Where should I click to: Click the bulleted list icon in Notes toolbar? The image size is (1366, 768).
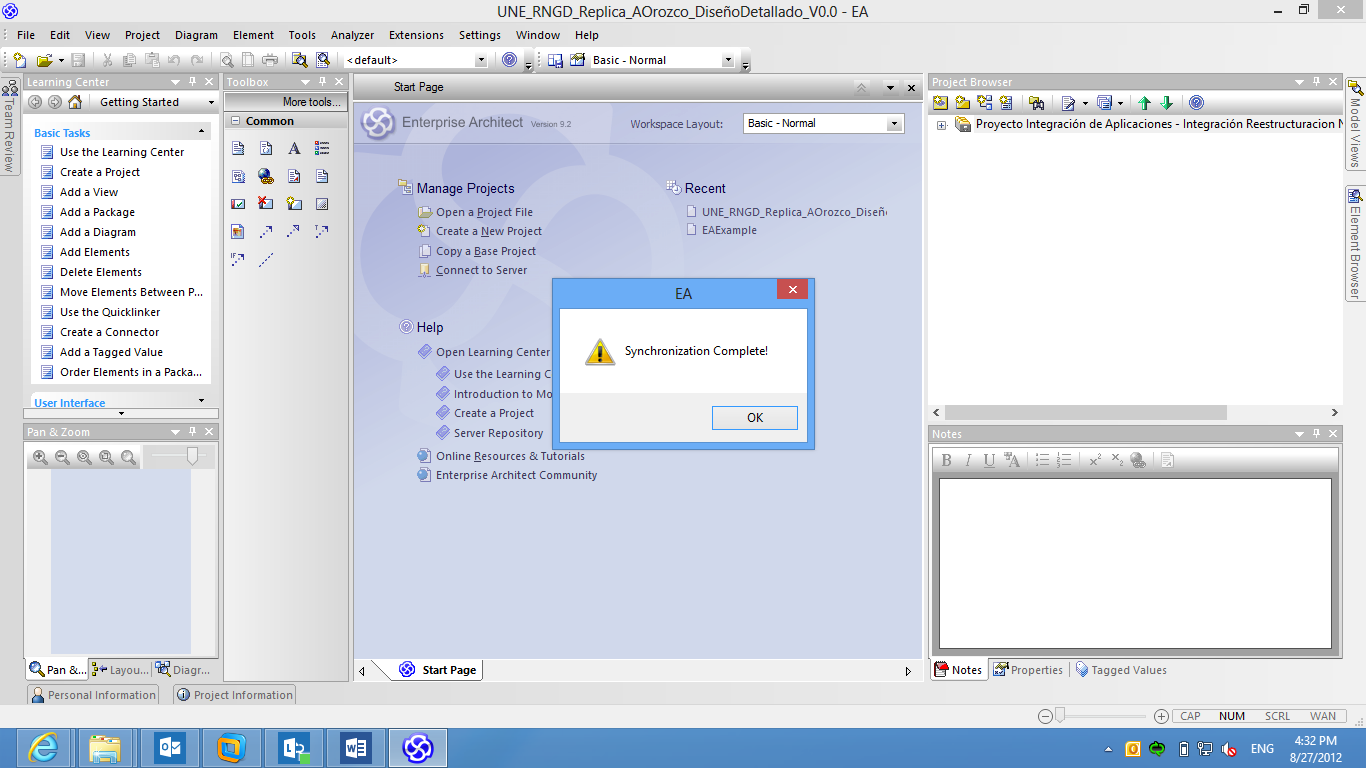coord(1042,460)
